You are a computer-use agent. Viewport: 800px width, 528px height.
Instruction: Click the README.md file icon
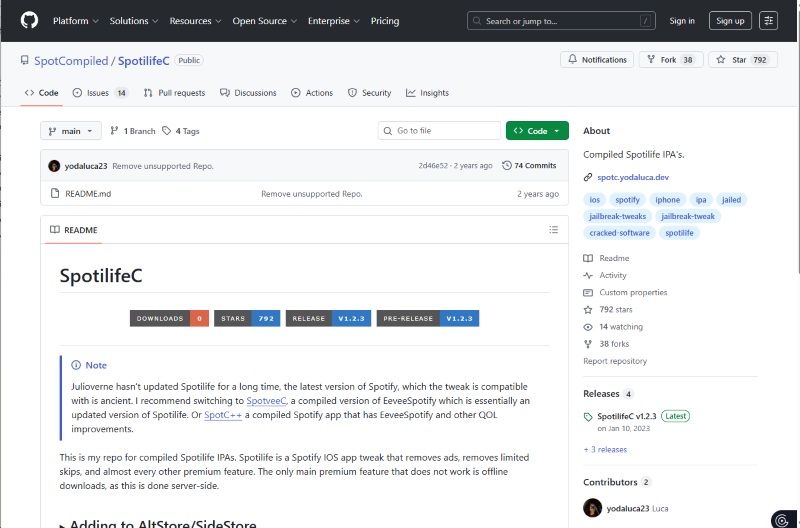tap(55, 193)
